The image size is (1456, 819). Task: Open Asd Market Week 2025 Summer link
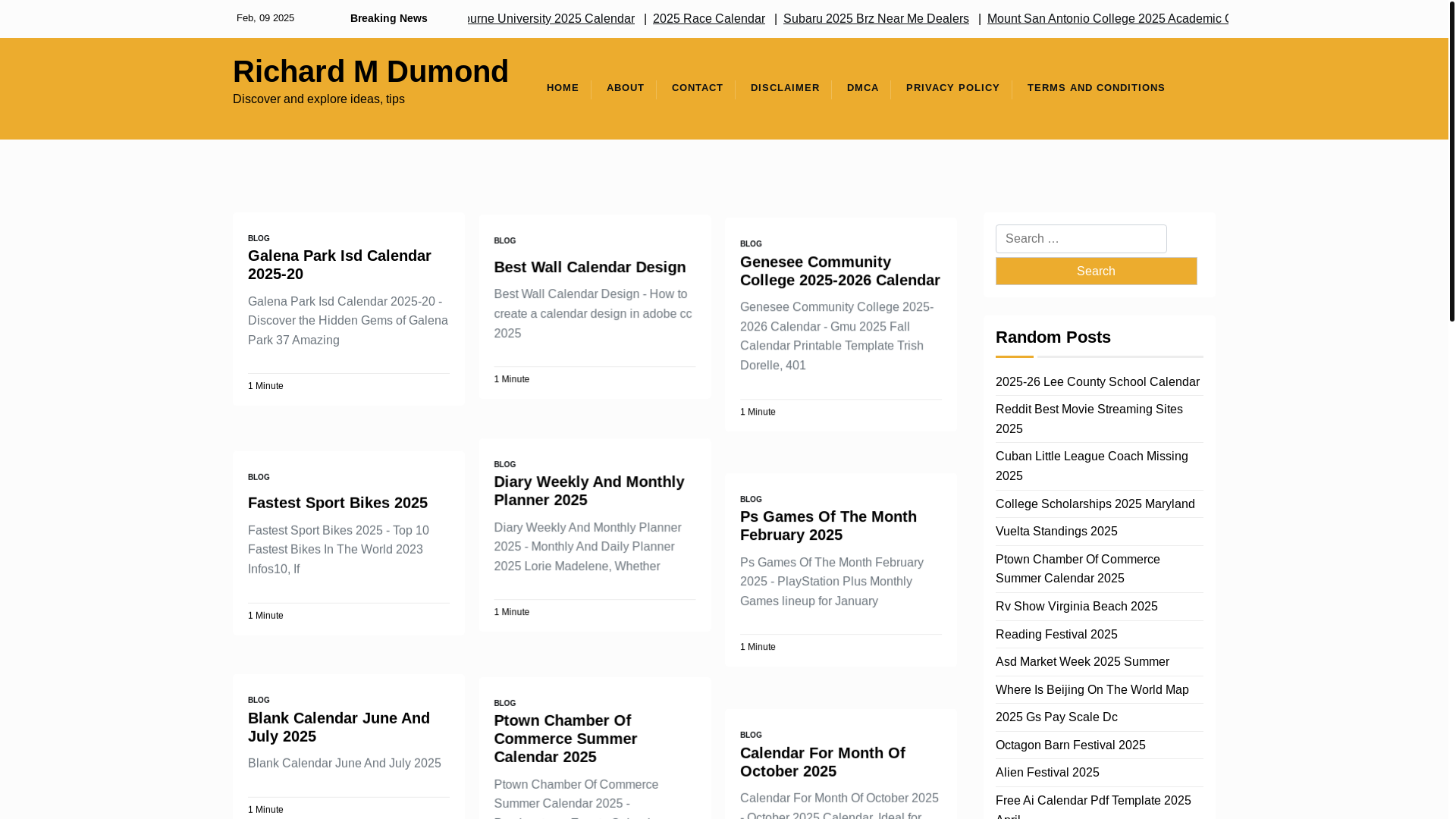pos(1082,662)
